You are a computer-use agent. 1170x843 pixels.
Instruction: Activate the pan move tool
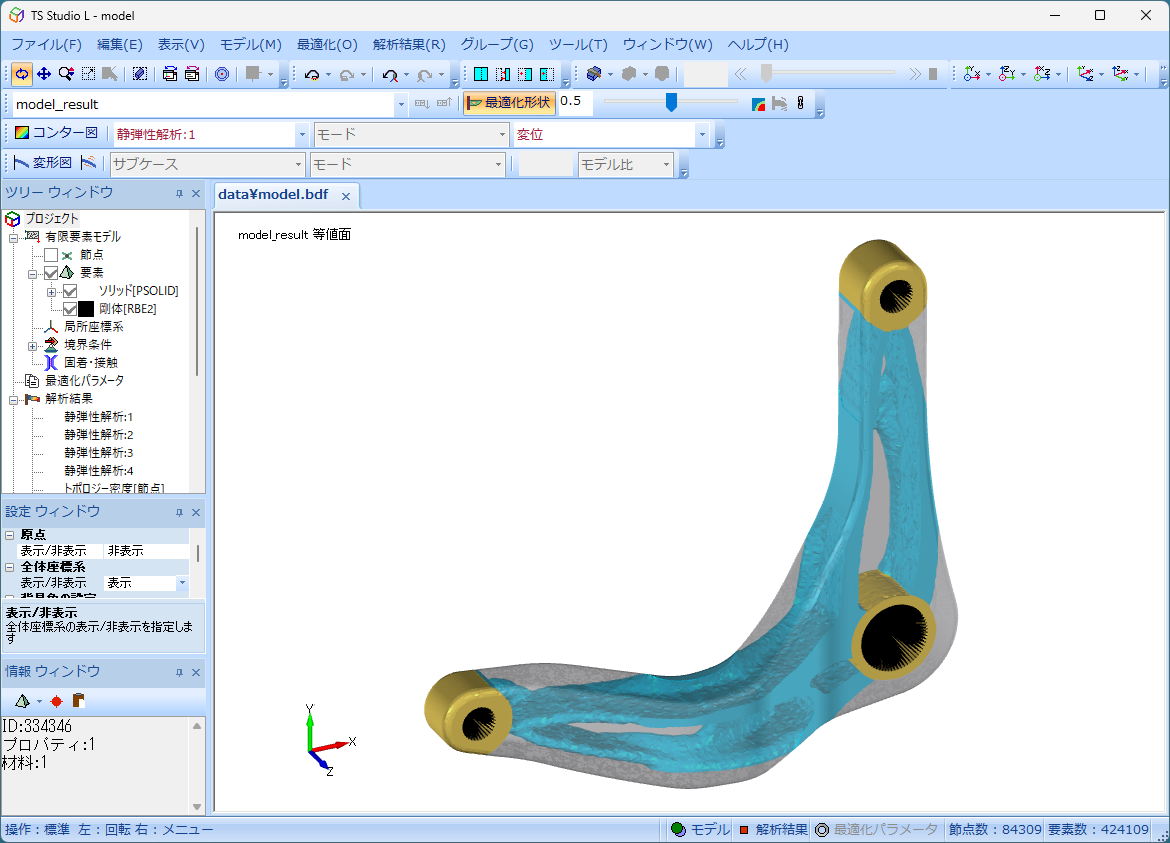(44, 74)
